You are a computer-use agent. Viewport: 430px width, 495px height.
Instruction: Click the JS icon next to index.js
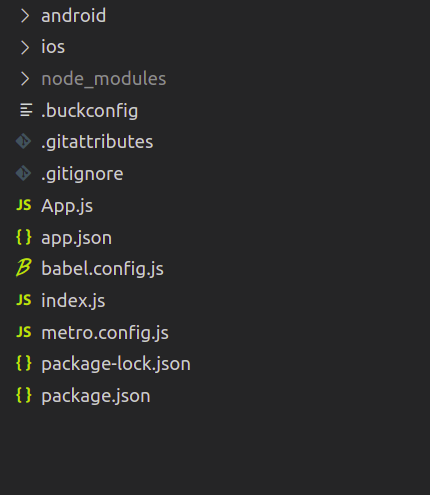(24, 300)
